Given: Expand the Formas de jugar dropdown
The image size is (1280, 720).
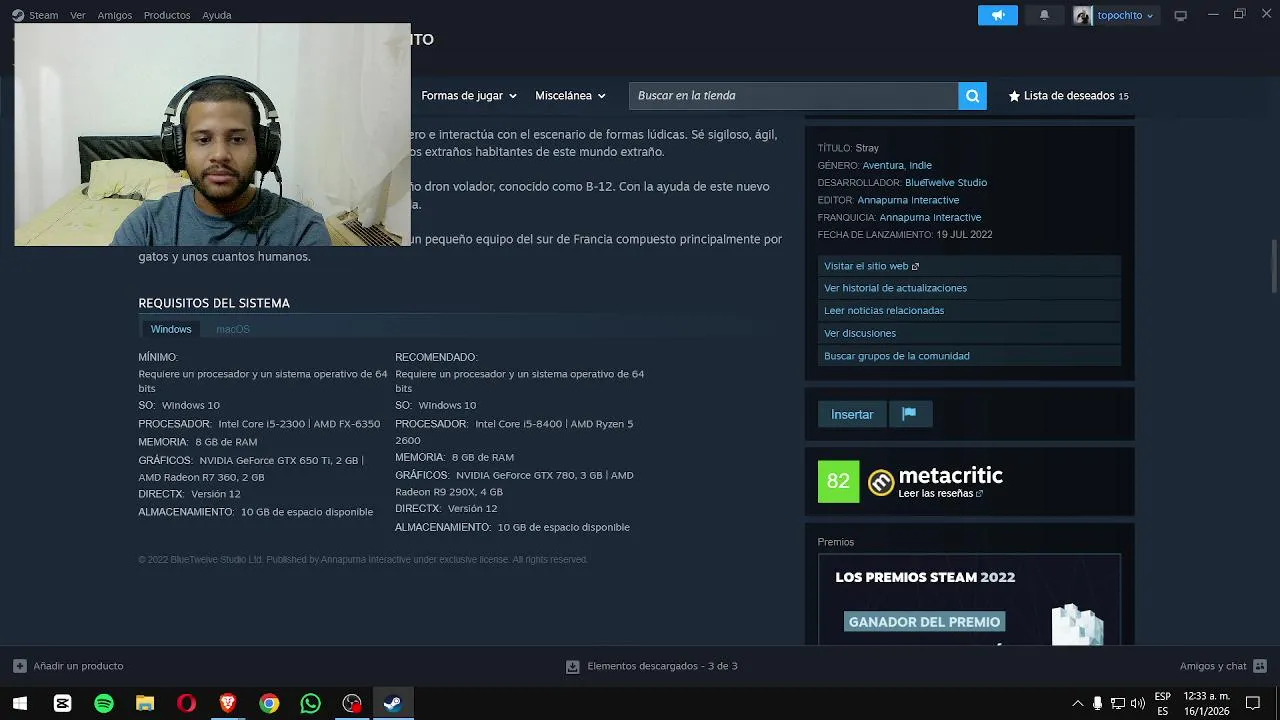Looking at the screenshot, I should [469, 96].
